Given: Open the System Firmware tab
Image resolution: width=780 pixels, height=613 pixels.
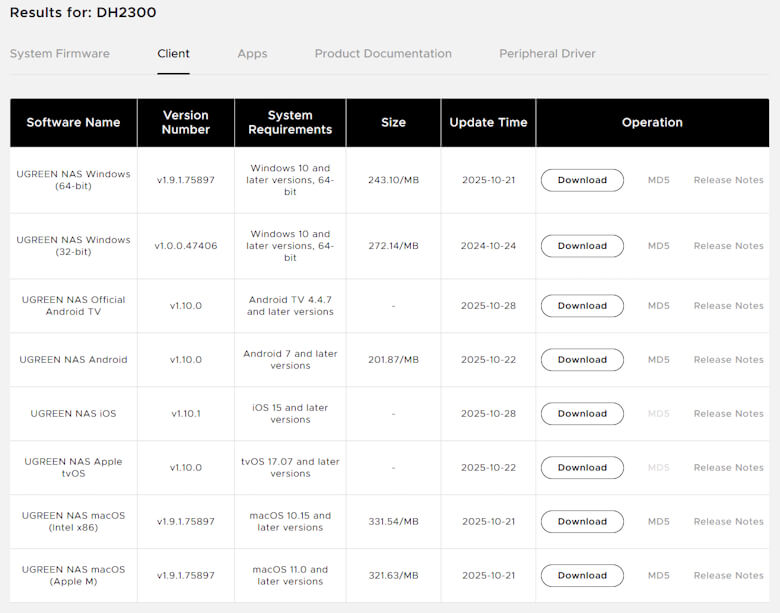Looking at the screenshot, I should point(60,54).
